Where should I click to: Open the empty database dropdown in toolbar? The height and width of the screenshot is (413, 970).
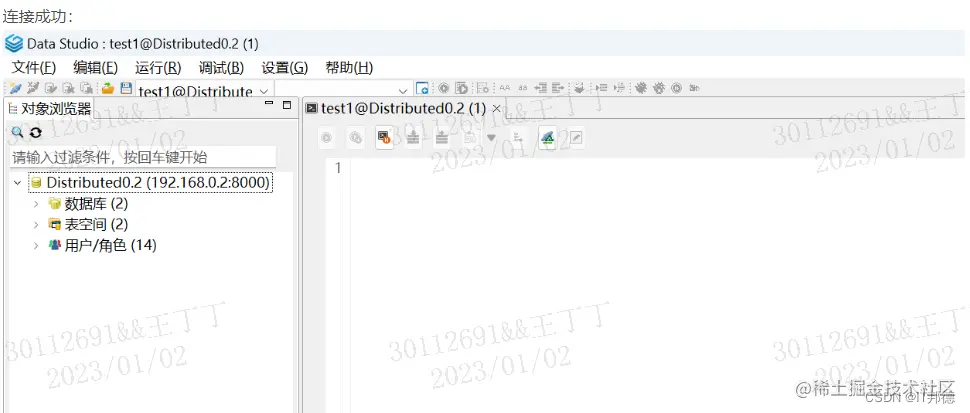coord(403,90)
